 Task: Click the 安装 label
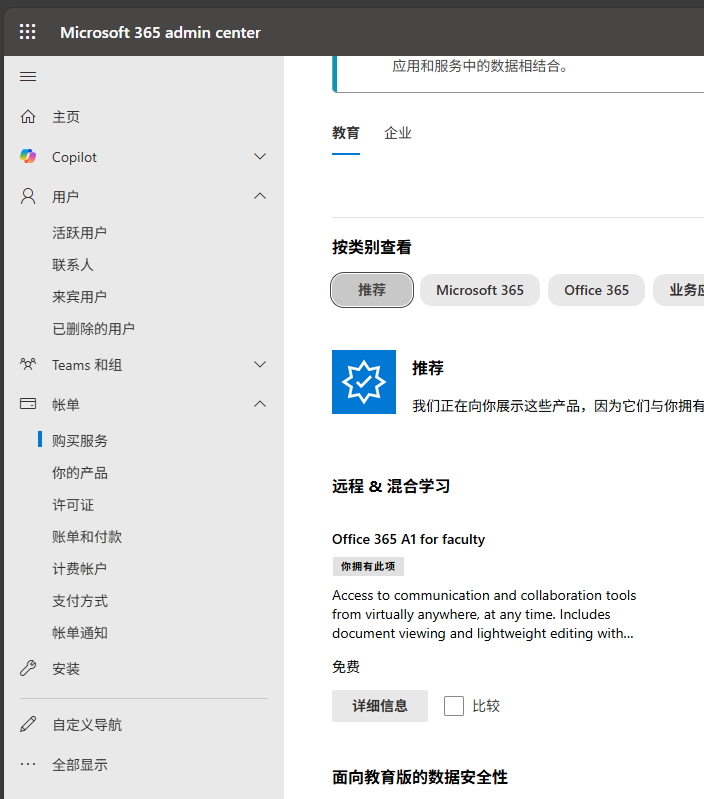point(66,668)
